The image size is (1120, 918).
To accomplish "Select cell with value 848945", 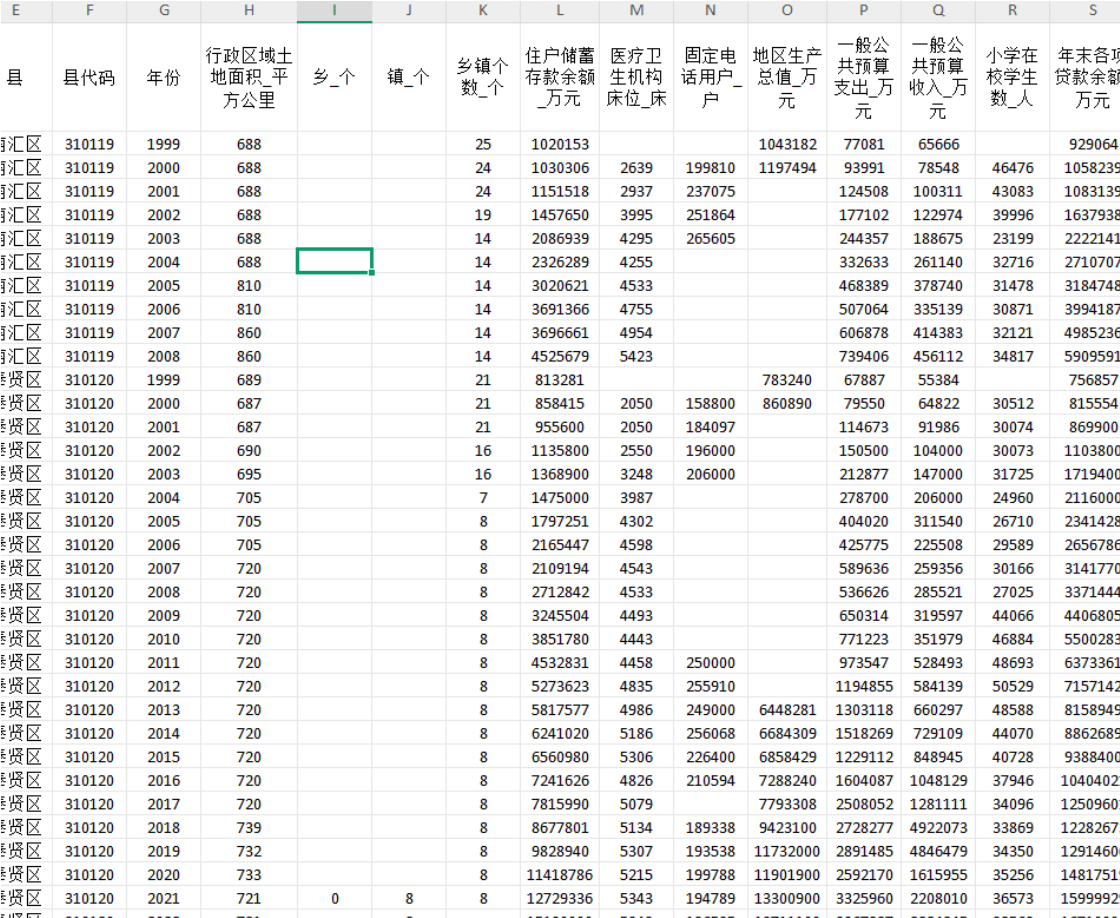I will click(938, 757).
